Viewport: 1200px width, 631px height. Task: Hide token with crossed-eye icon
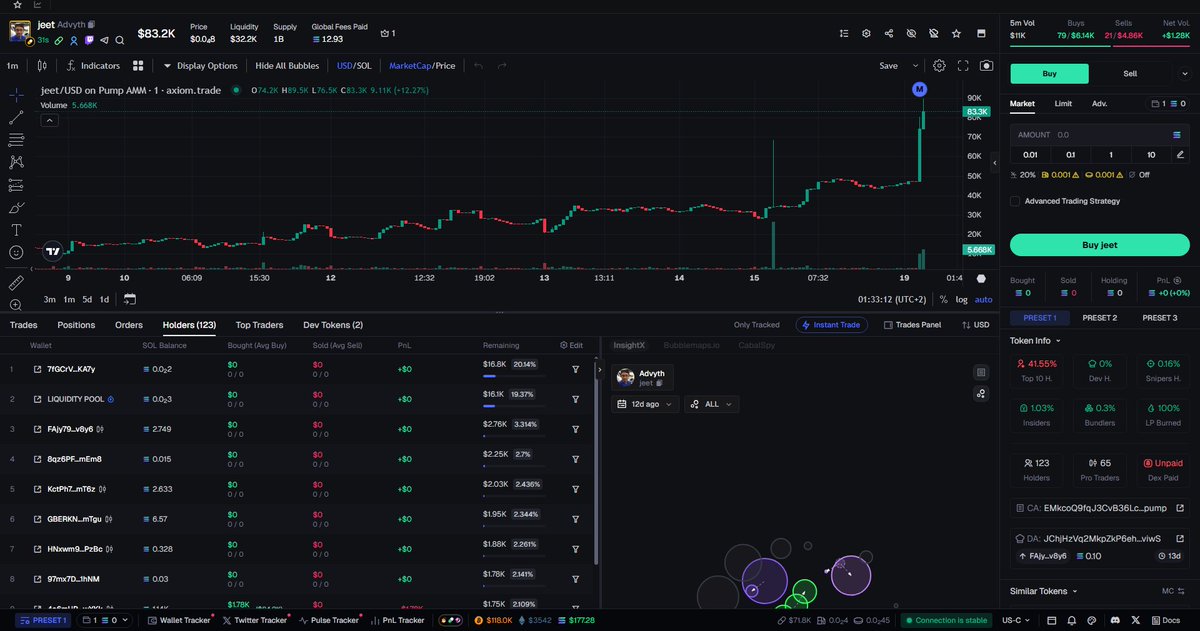[911, 33]
